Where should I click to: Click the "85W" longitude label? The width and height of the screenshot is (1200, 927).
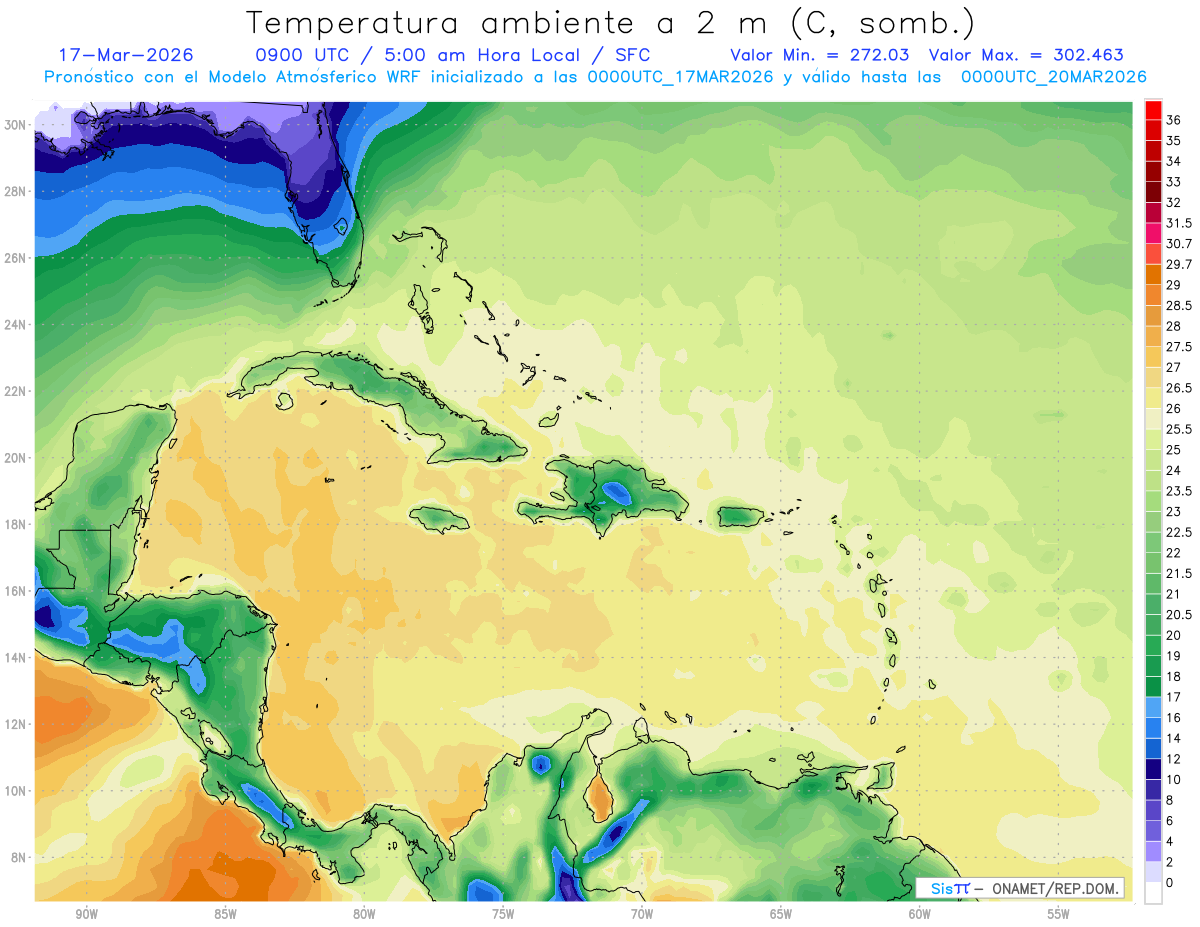pos(225,914)
